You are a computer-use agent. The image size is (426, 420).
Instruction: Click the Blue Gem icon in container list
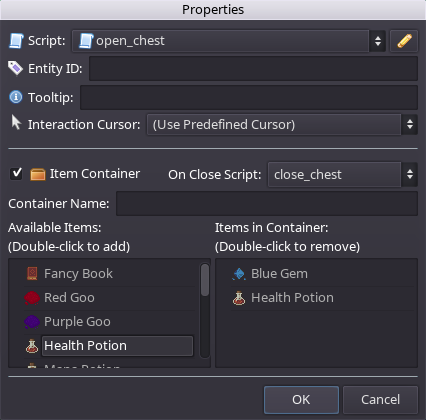239,274
